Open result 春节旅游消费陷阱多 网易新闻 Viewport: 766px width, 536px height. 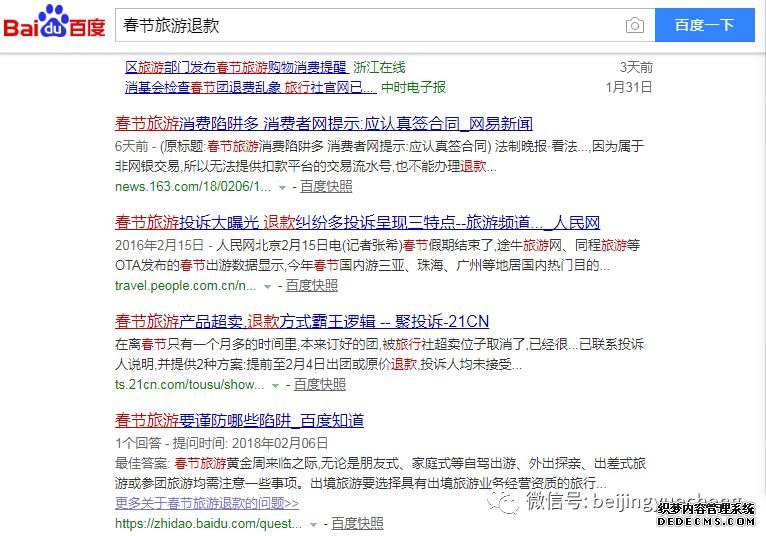(x=323, y=124)
